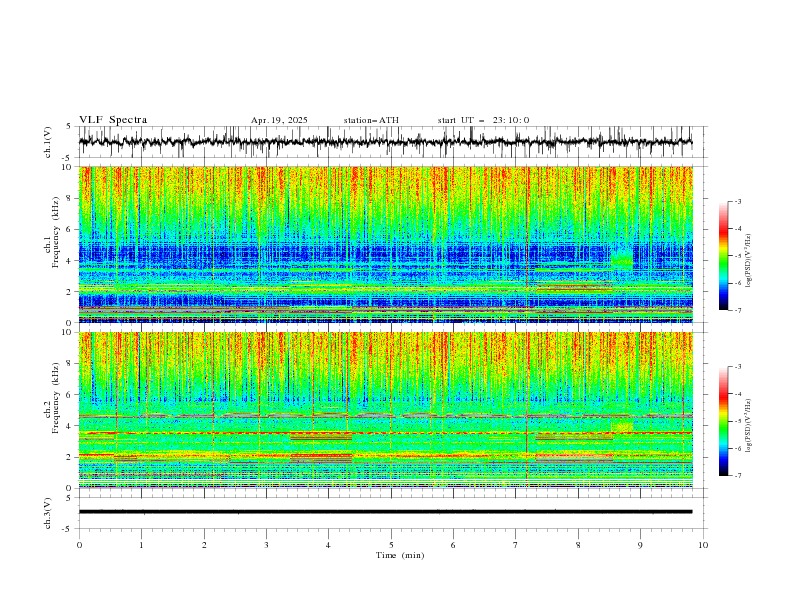Click ch.2 frequency tick label "6"

click(x=71, y=394)
